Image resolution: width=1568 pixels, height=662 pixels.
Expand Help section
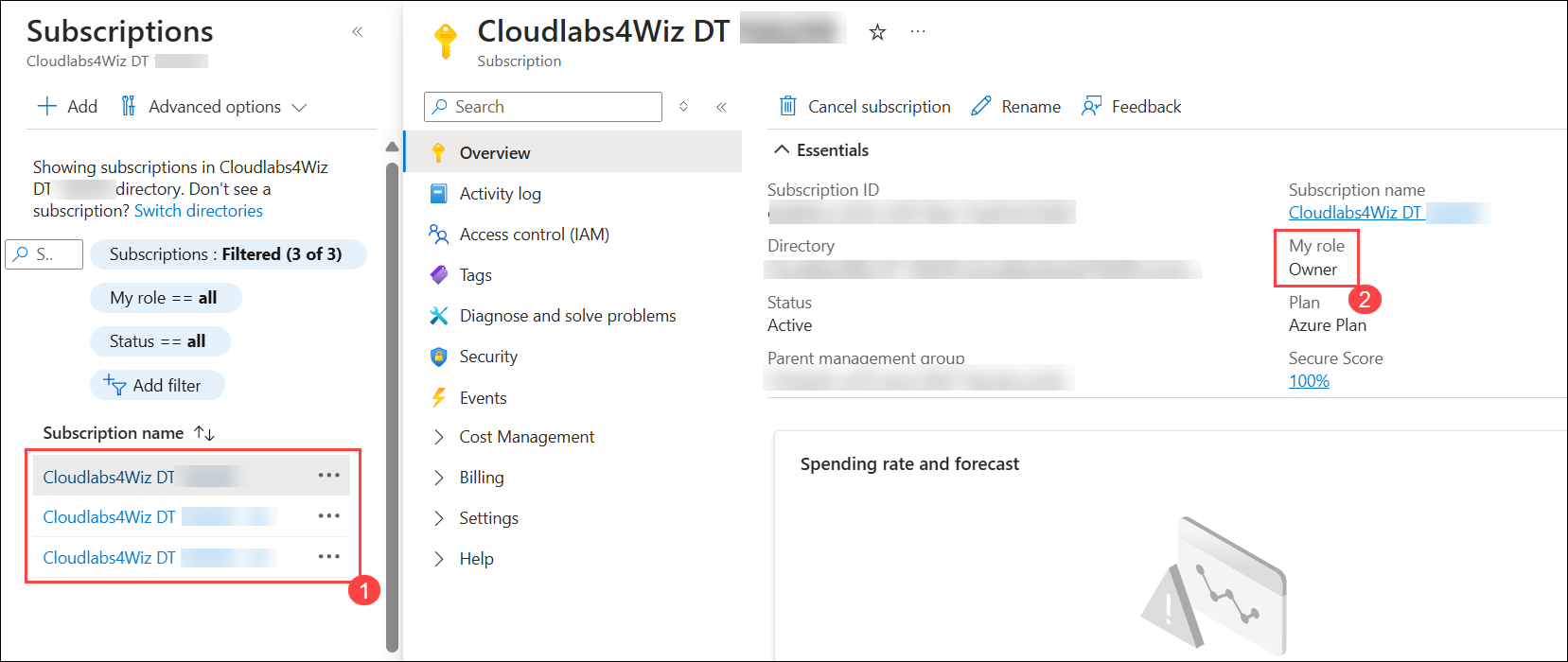438,558
